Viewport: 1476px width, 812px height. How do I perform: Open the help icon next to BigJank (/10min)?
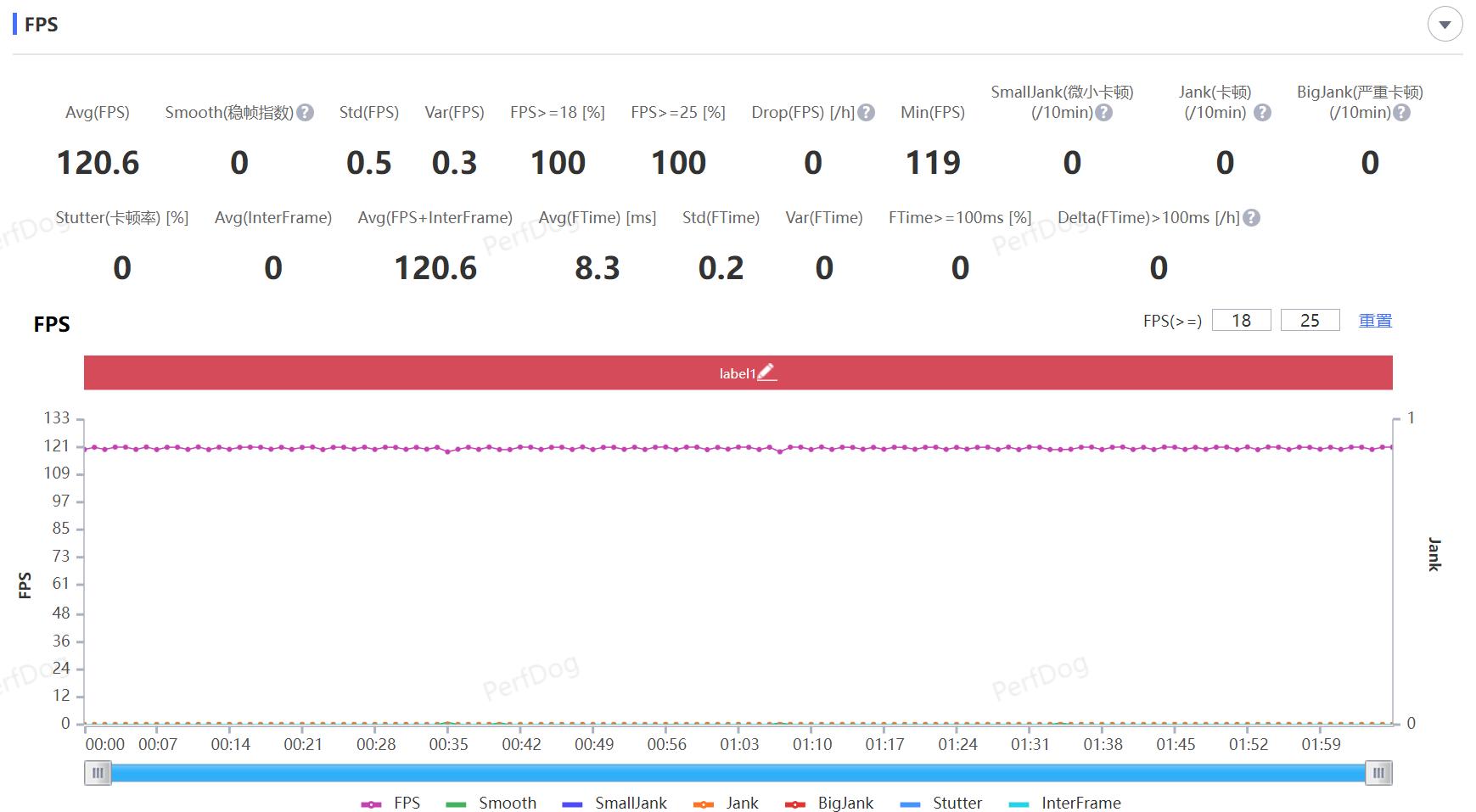tap(1401, 113)
